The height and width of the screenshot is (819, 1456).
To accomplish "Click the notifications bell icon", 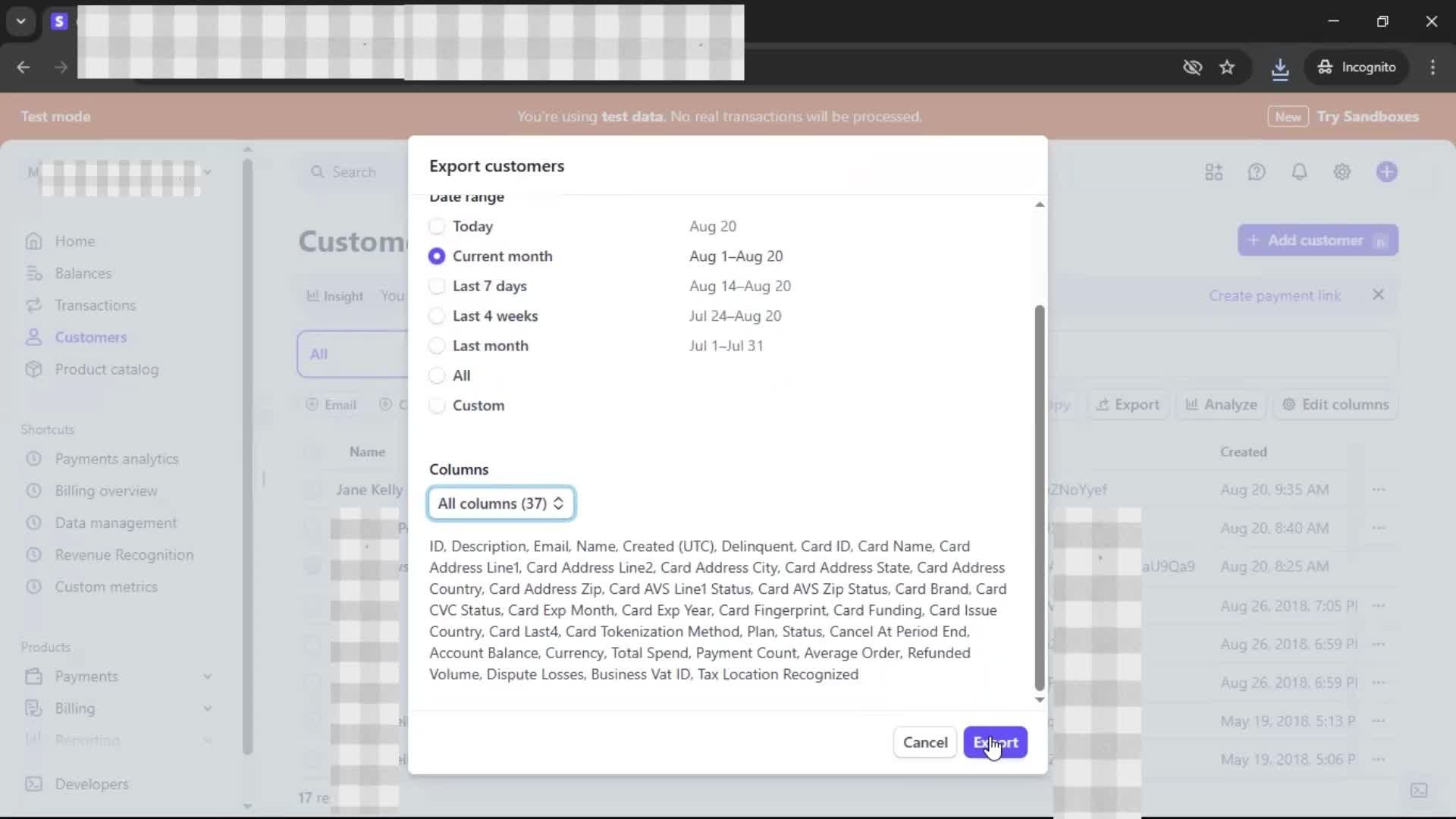I will click(x=1299, y=172).
